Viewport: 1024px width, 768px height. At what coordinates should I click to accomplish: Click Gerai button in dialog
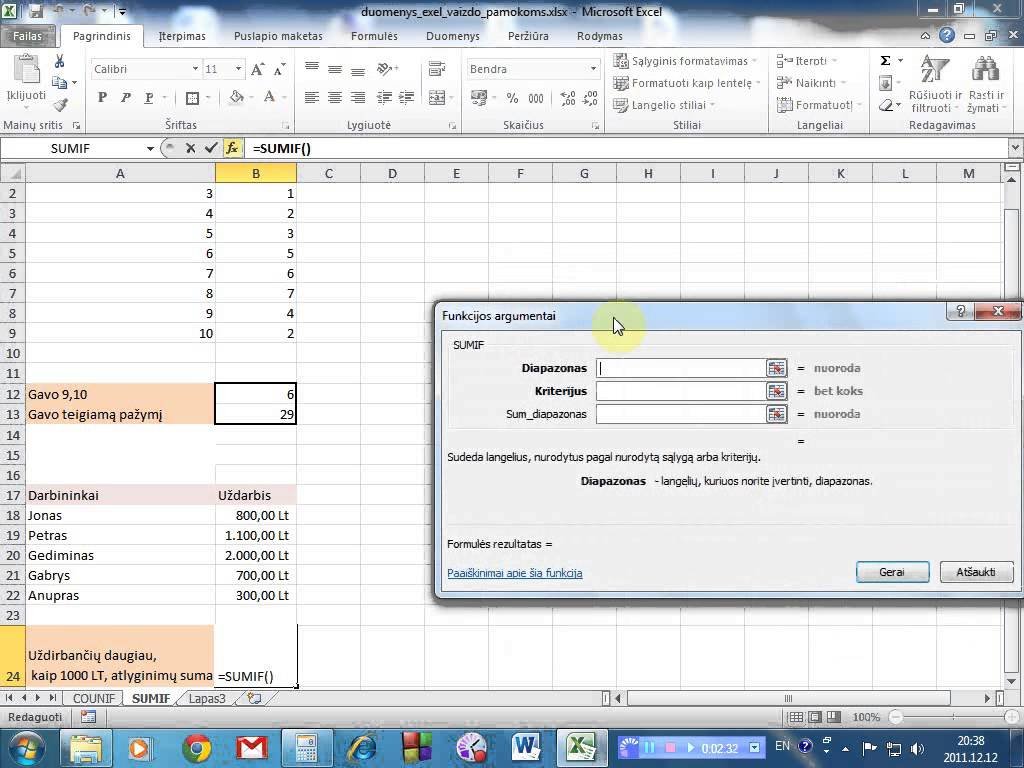892,572
